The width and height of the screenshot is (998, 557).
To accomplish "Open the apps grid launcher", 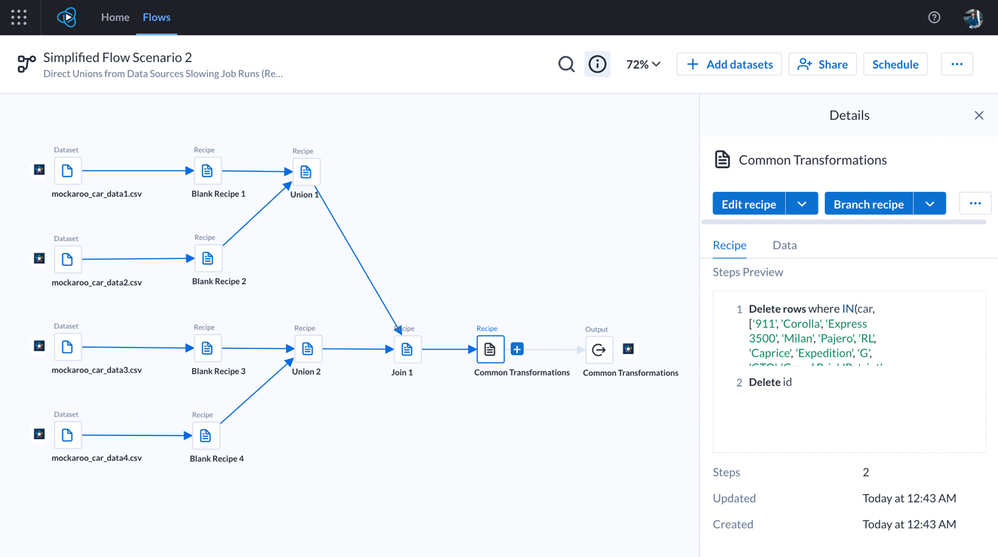I will (19, 17).
